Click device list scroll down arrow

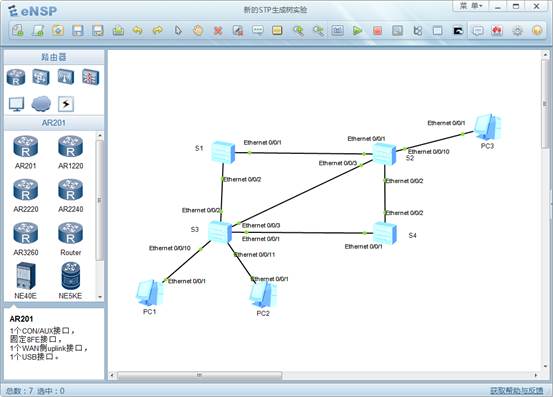tap(100, 297)
